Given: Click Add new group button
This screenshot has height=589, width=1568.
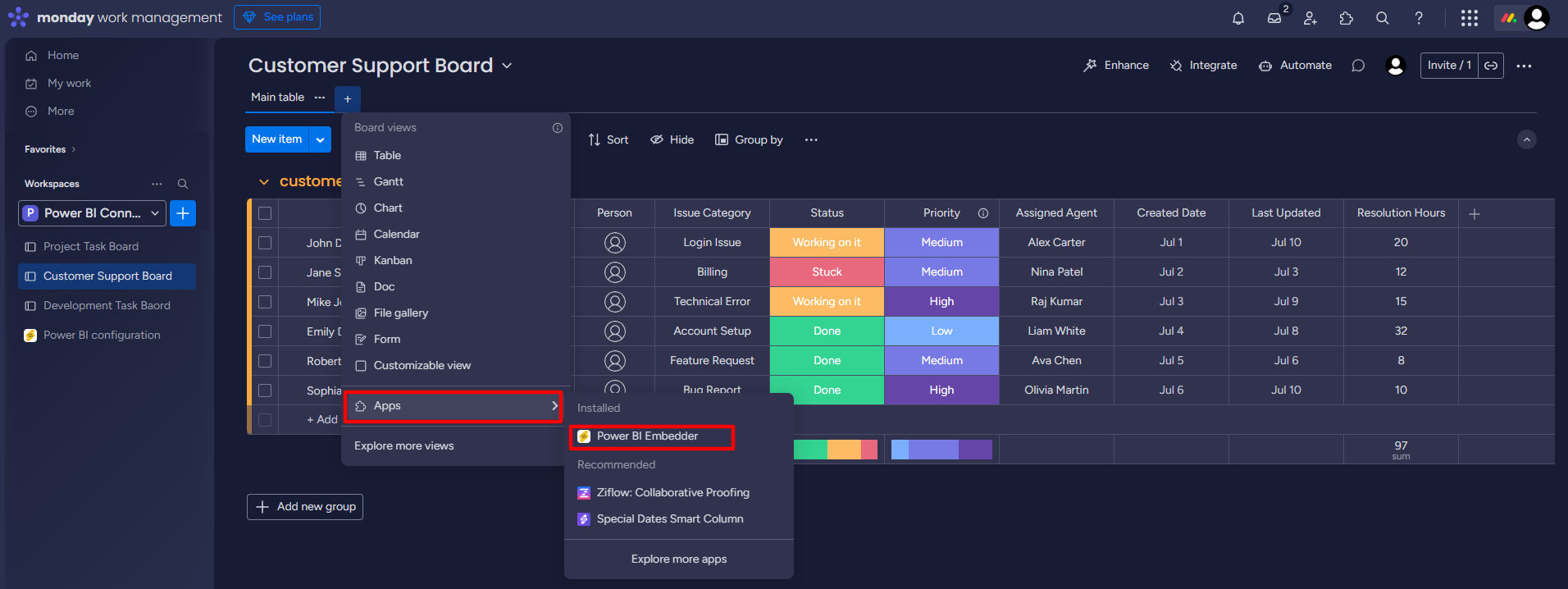Looking at the screenshot, I should 305,507.
